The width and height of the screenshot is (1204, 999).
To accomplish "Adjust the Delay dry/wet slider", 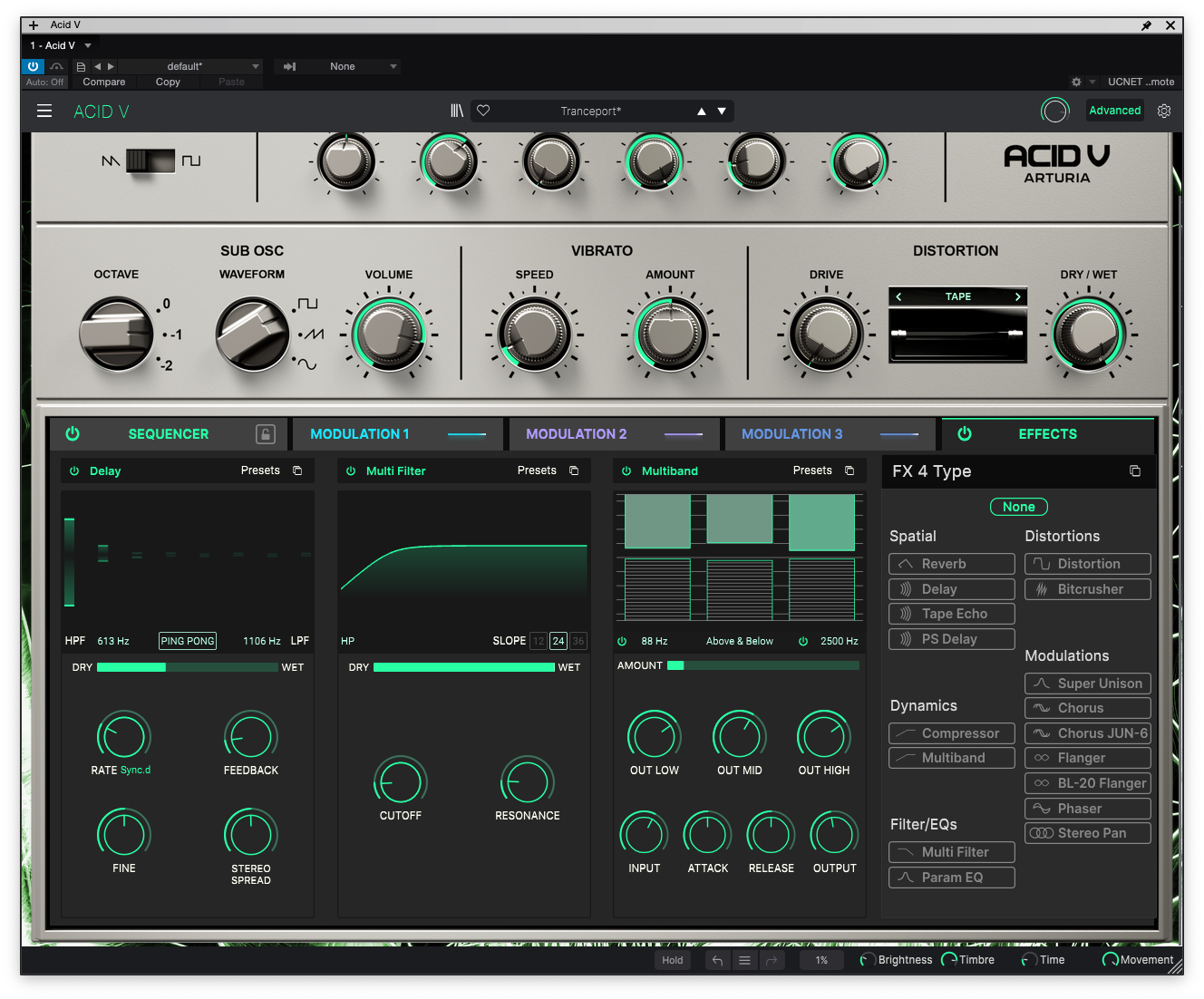I will [188, 667].
